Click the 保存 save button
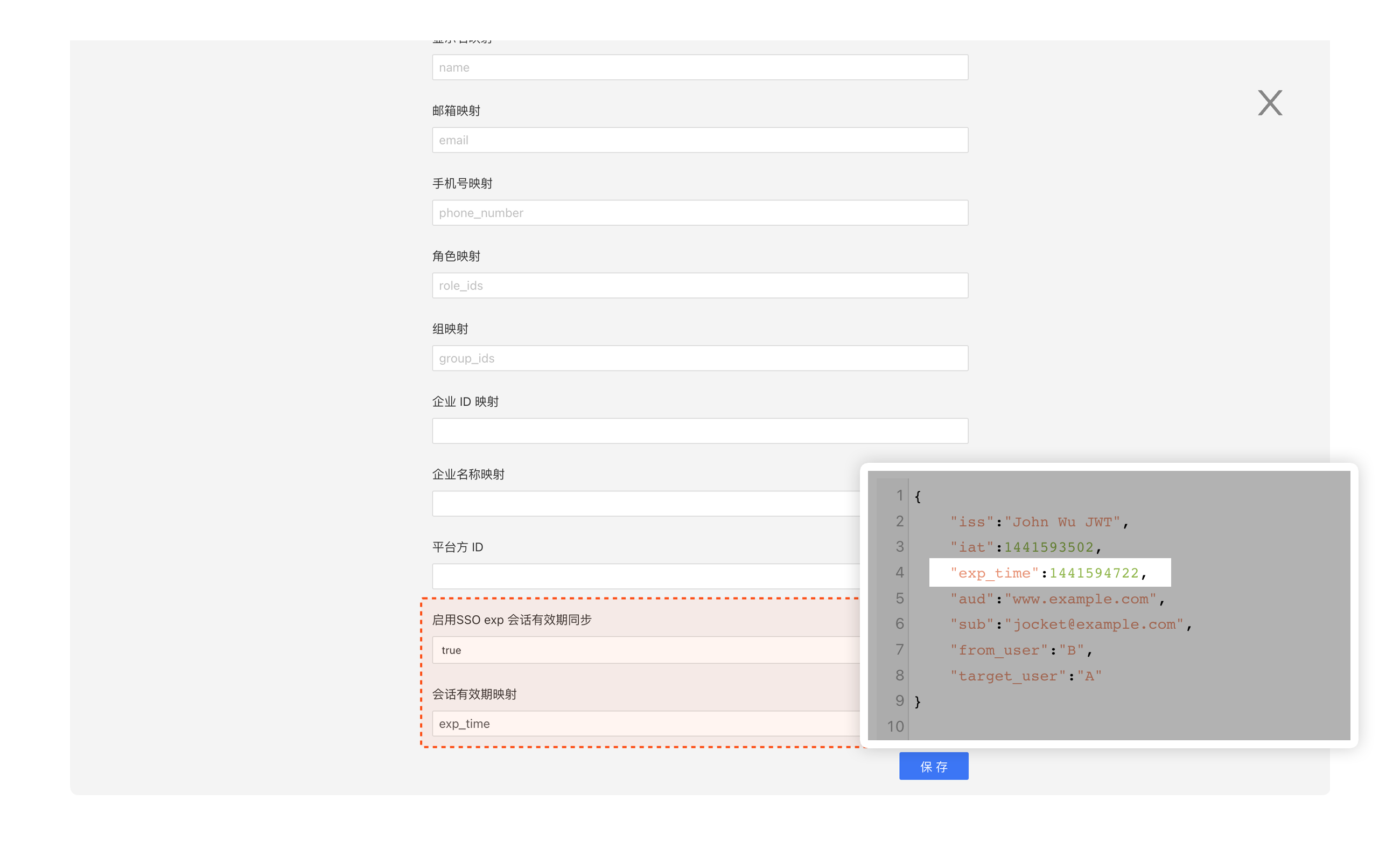The height and width of the screenshot is (862, 1400). (x=933, y=766)
